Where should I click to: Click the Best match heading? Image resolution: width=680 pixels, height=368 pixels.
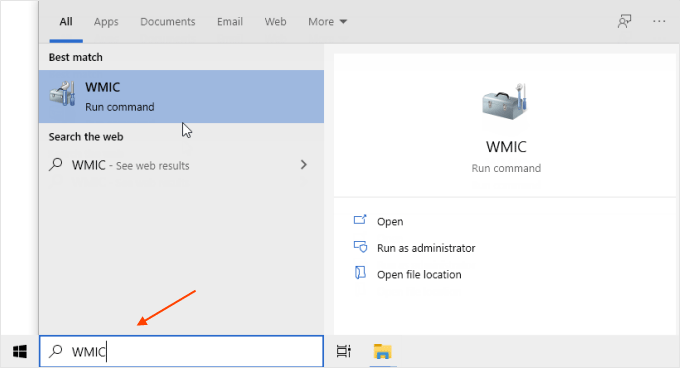pyautogui.click(x=75, y=57)
